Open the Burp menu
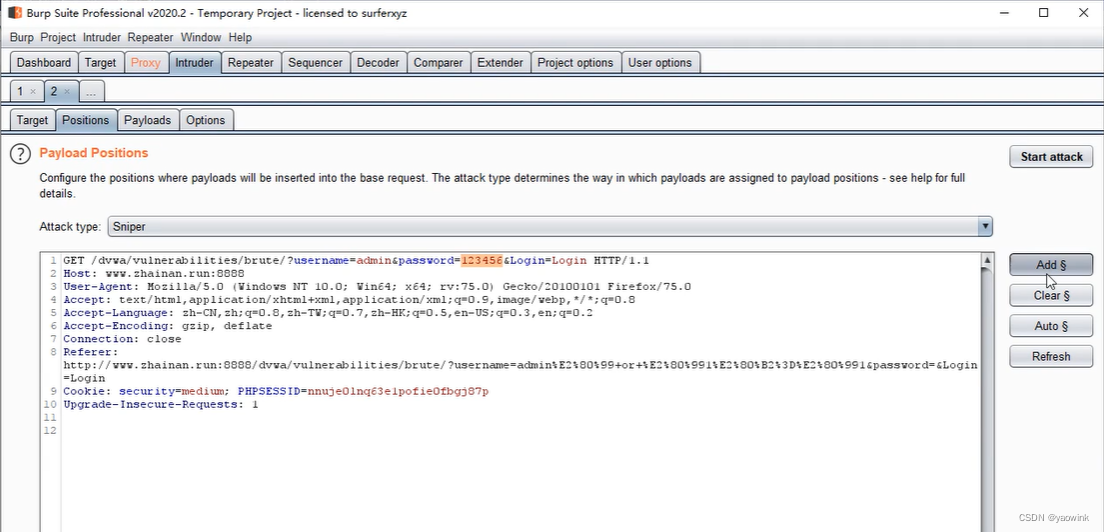Viewport: 1104px width, 532px height. 22,37
